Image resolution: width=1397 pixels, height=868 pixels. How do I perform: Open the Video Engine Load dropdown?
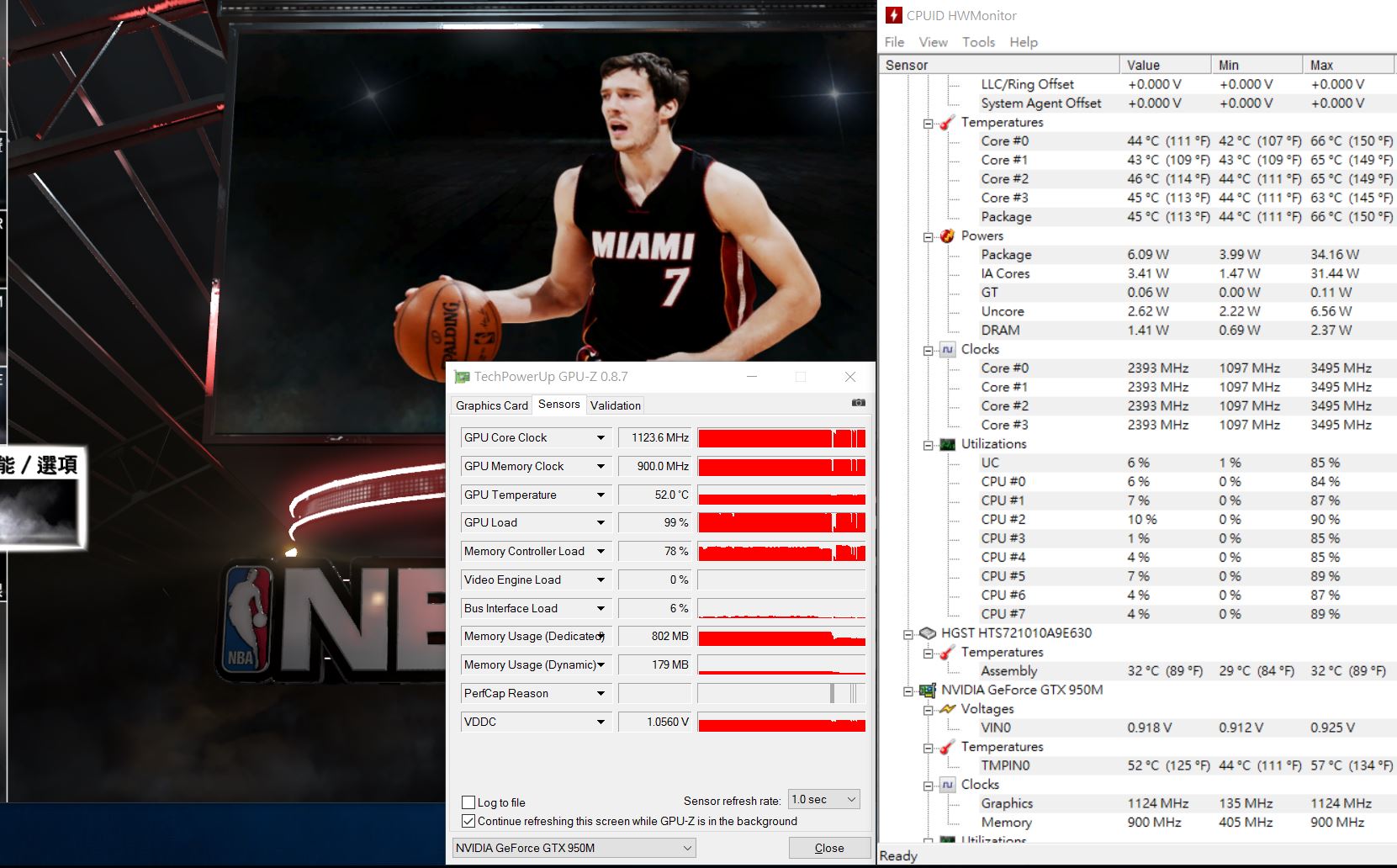pyautogui.click(x=601, y=580)
